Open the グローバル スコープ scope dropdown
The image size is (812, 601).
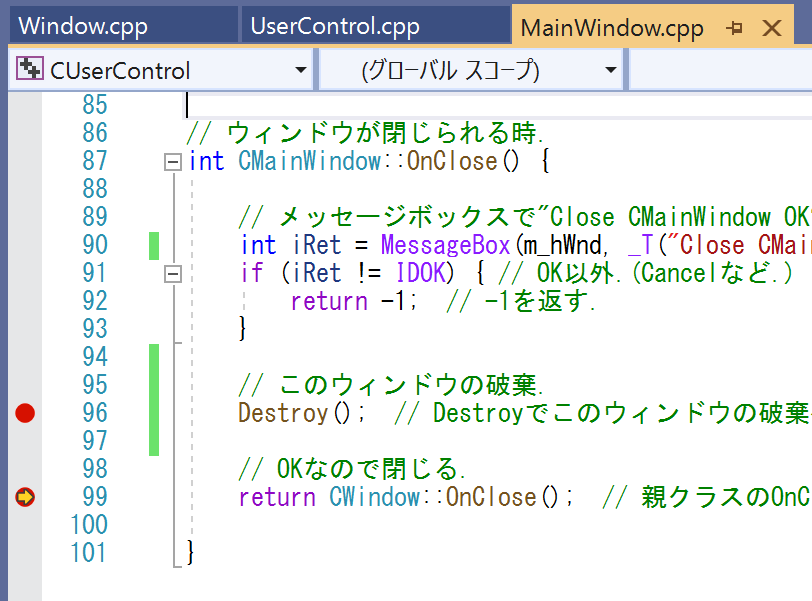(x=471, y=70)
